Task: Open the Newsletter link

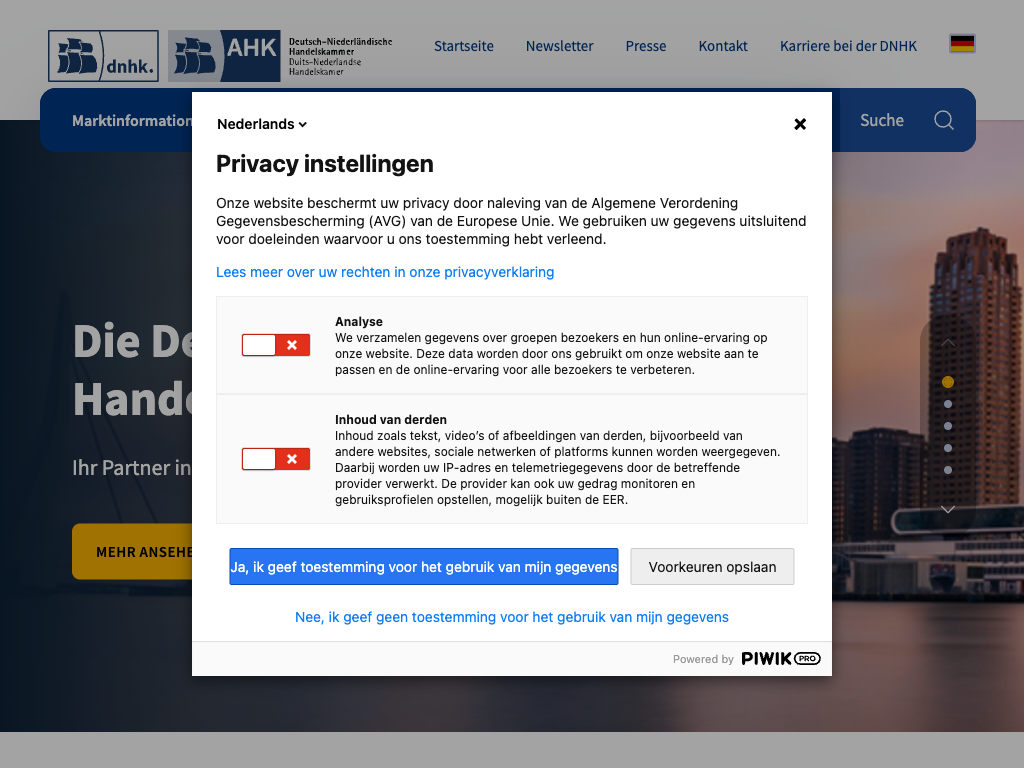Action: click(x=560, y=46)
